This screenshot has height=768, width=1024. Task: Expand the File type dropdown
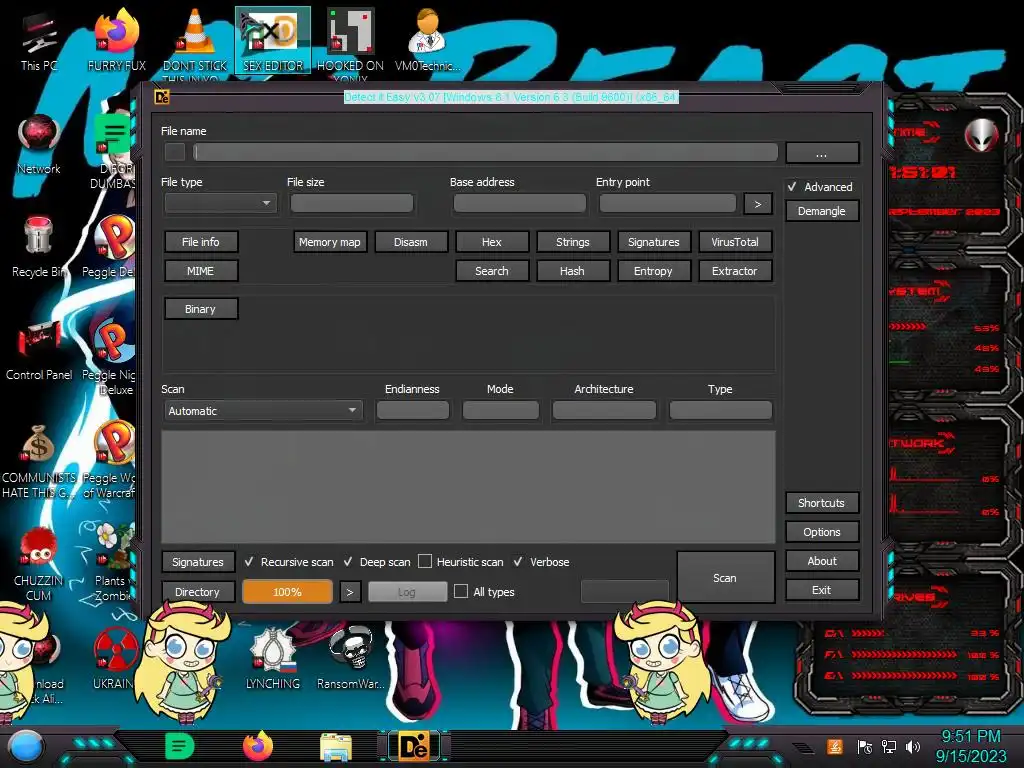point(221,203)
